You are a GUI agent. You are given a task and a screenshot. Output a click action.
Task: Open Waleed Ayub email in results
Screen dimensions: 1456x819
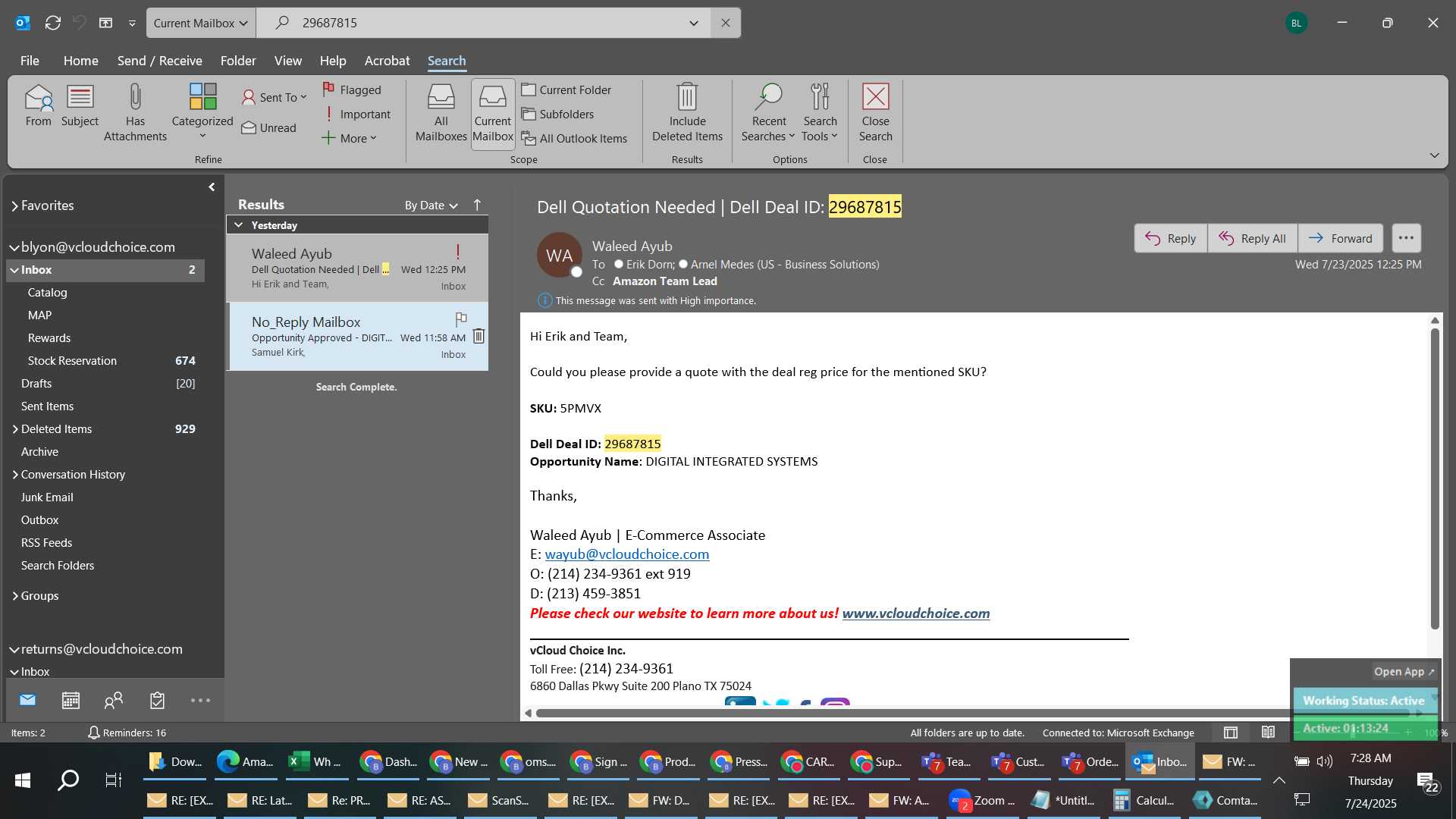tap(357, 268)
